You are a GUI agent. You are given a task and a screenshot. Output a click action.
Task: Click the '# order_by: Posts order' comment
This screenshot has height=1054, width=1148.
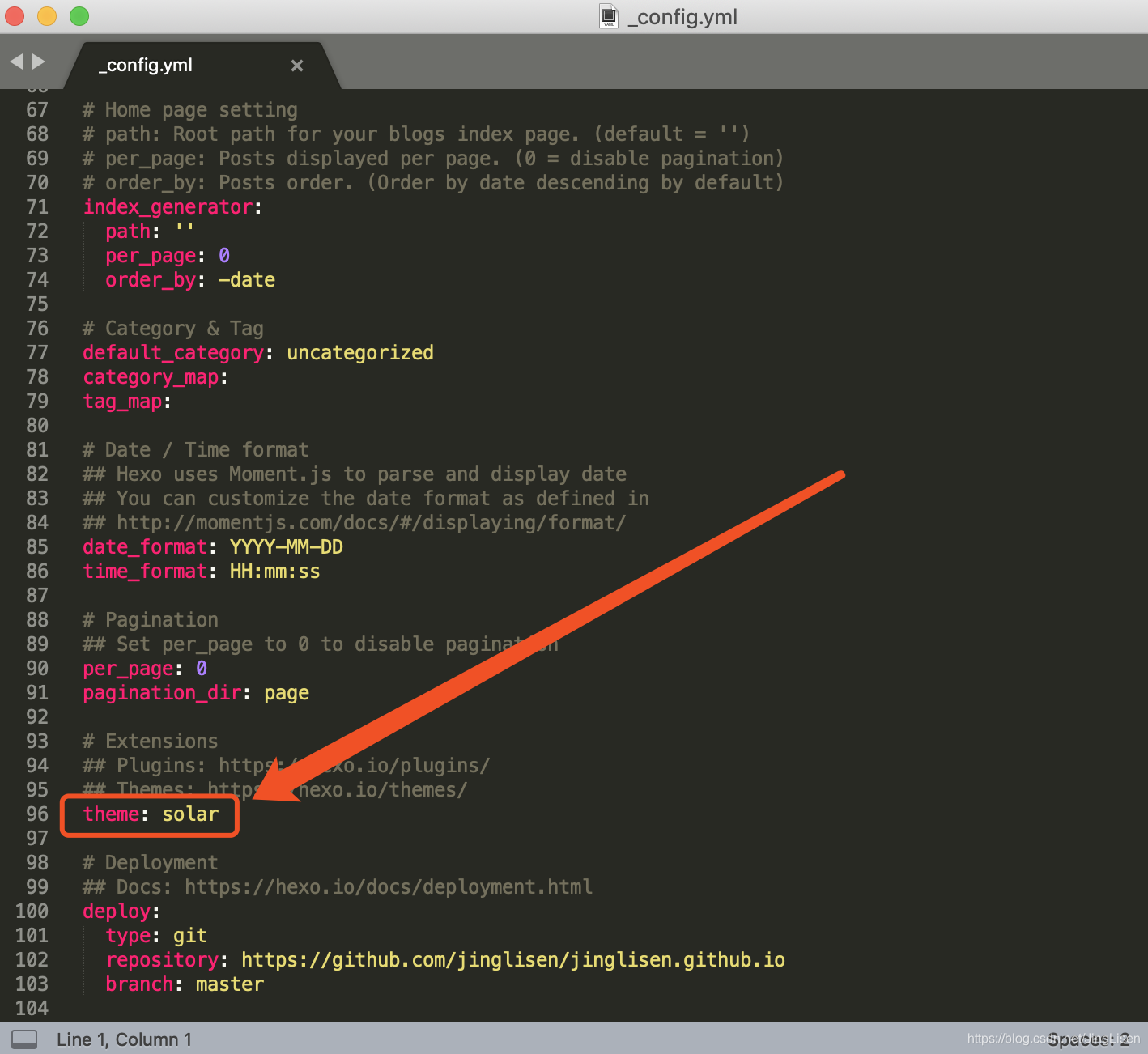click(433, 183)
